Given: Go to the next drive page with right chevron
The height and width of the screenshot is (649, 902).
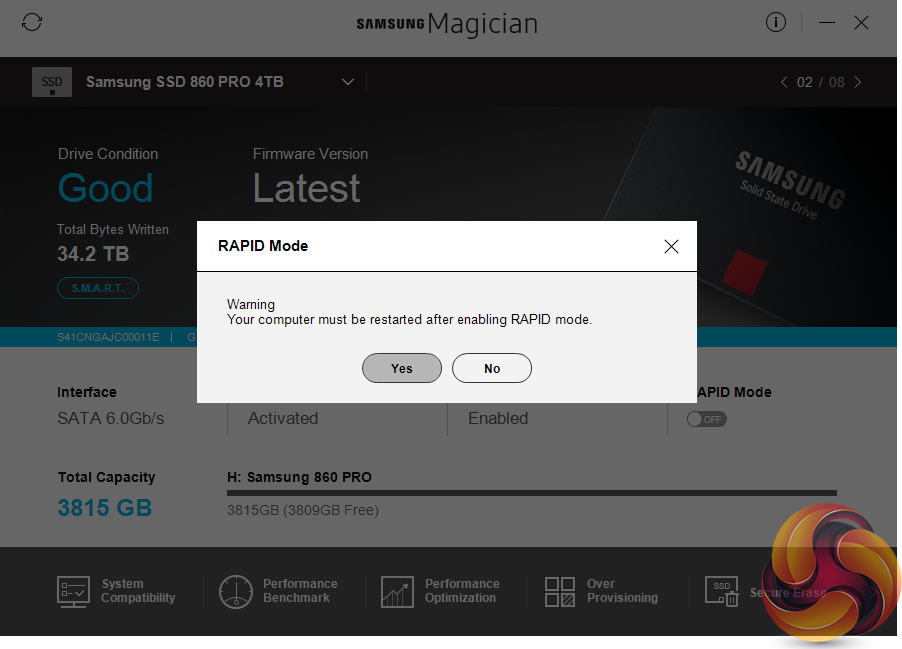Looking at the screenshot, I should click(858, 82).
